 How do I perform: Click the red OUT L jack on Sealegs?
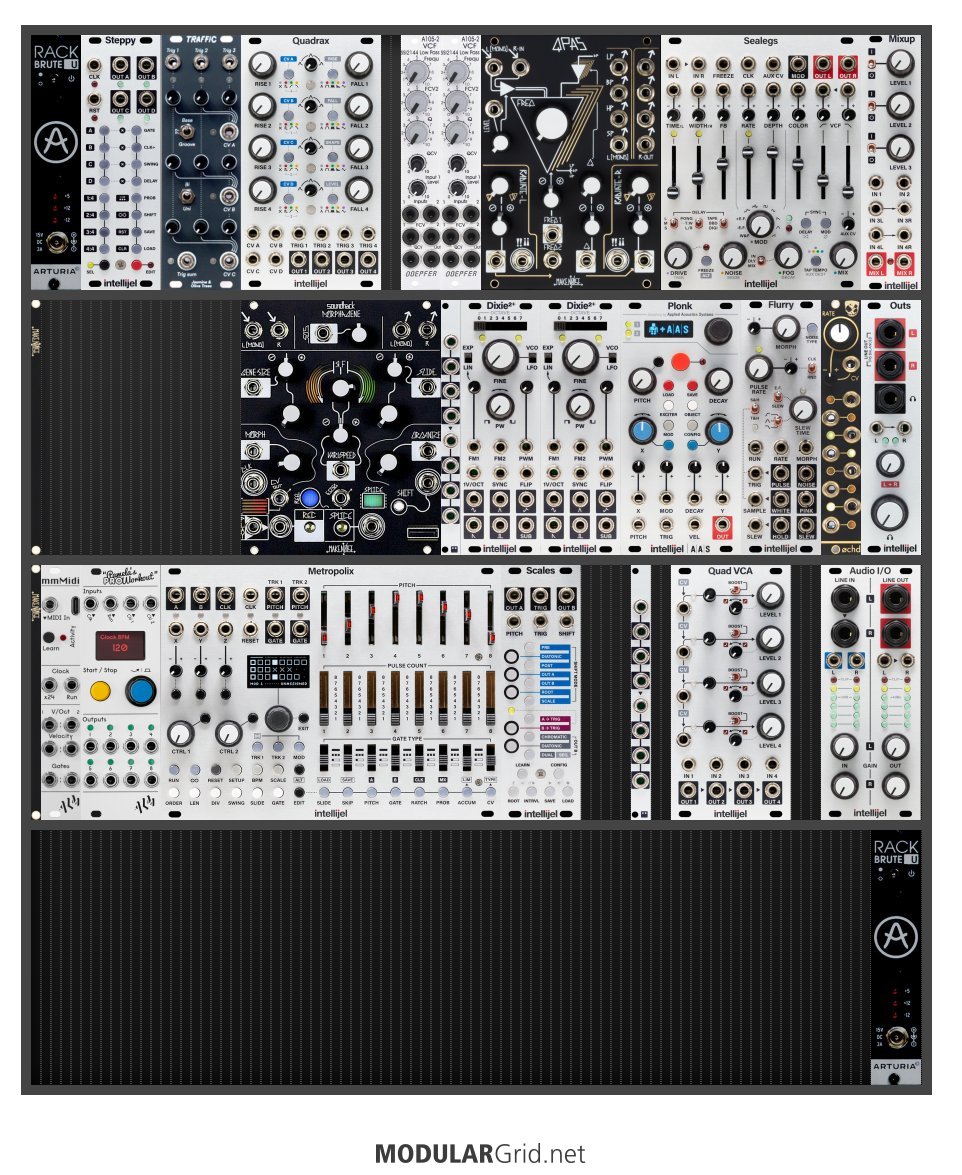tap(823, 65)
